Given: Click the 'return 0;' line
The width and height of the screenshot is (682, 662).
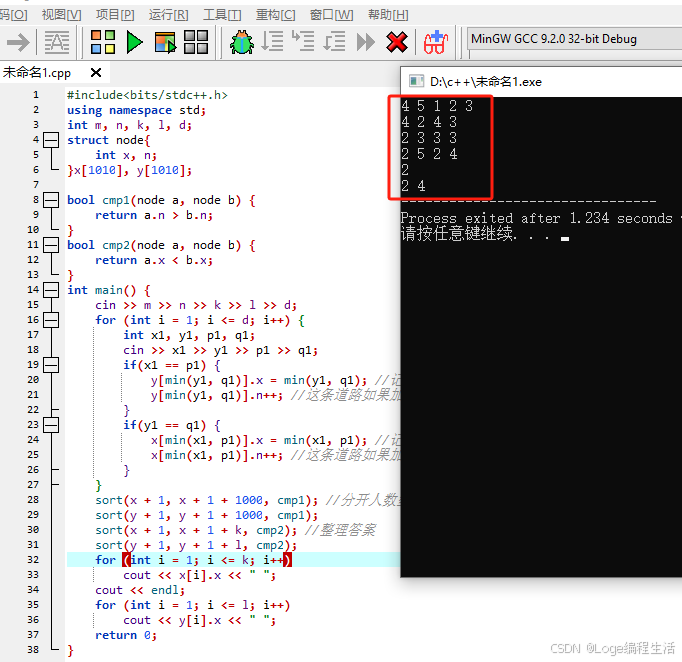Looking at the screenshot, I should [126, 635].
